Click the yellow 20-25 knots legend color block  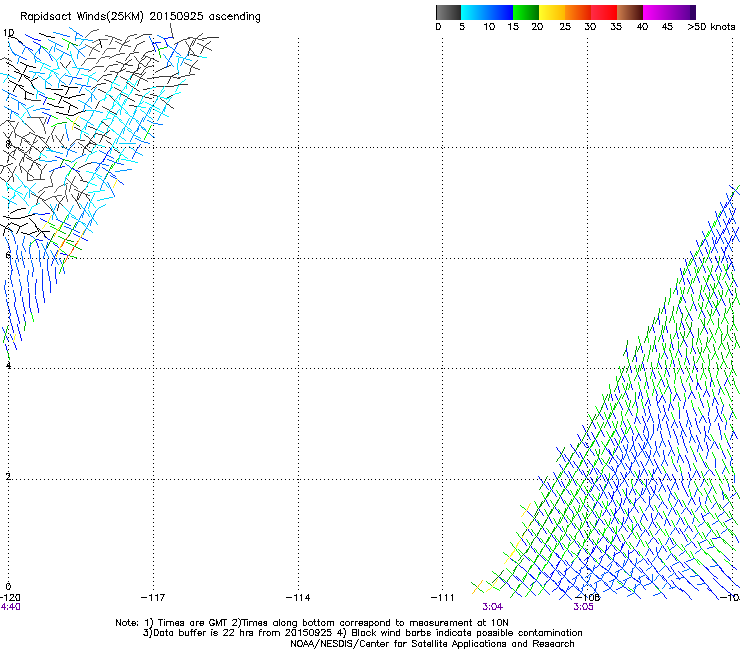coord(552,12)
